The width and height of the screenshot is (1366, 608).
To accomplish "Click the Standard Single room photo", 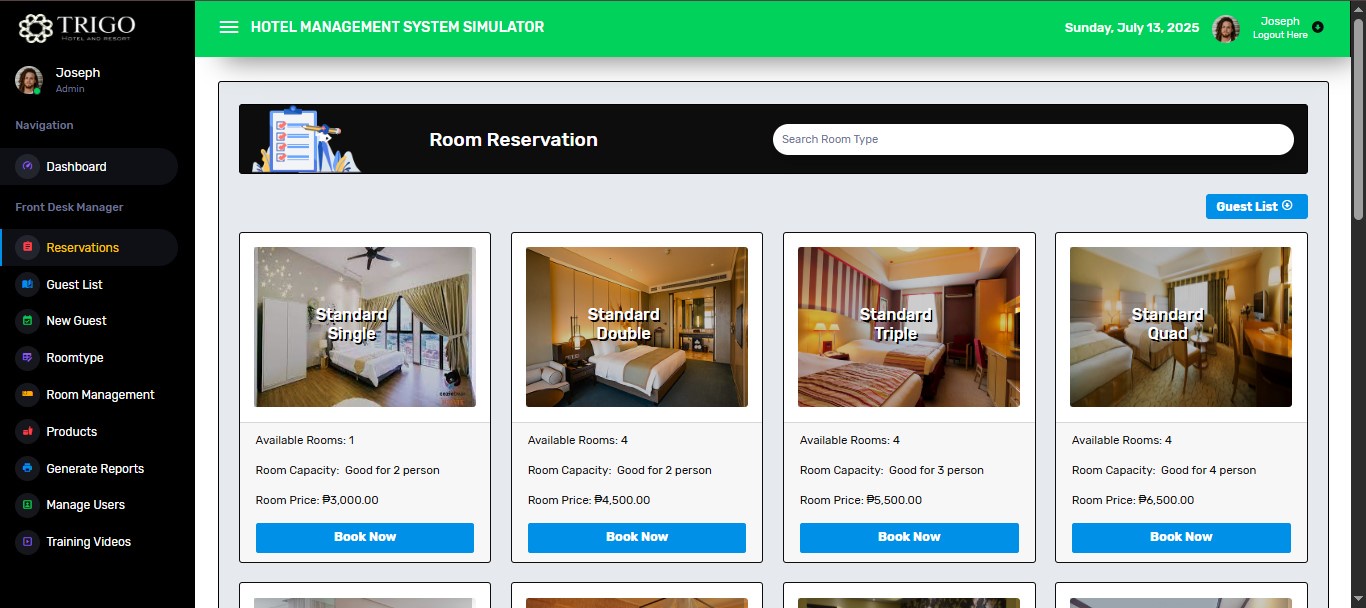I will coord(365,327).
